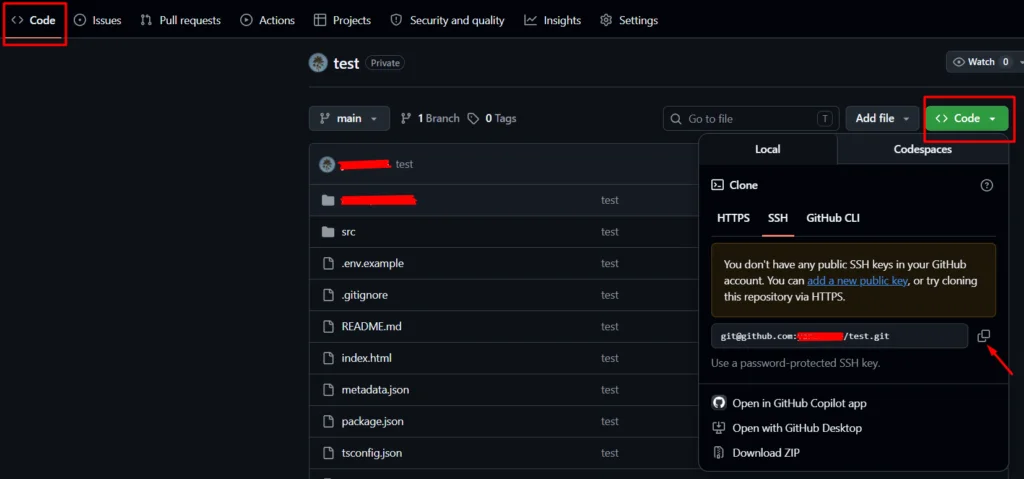1024x479 pixels.
Task: Open the index.html file
Action: 366,358
